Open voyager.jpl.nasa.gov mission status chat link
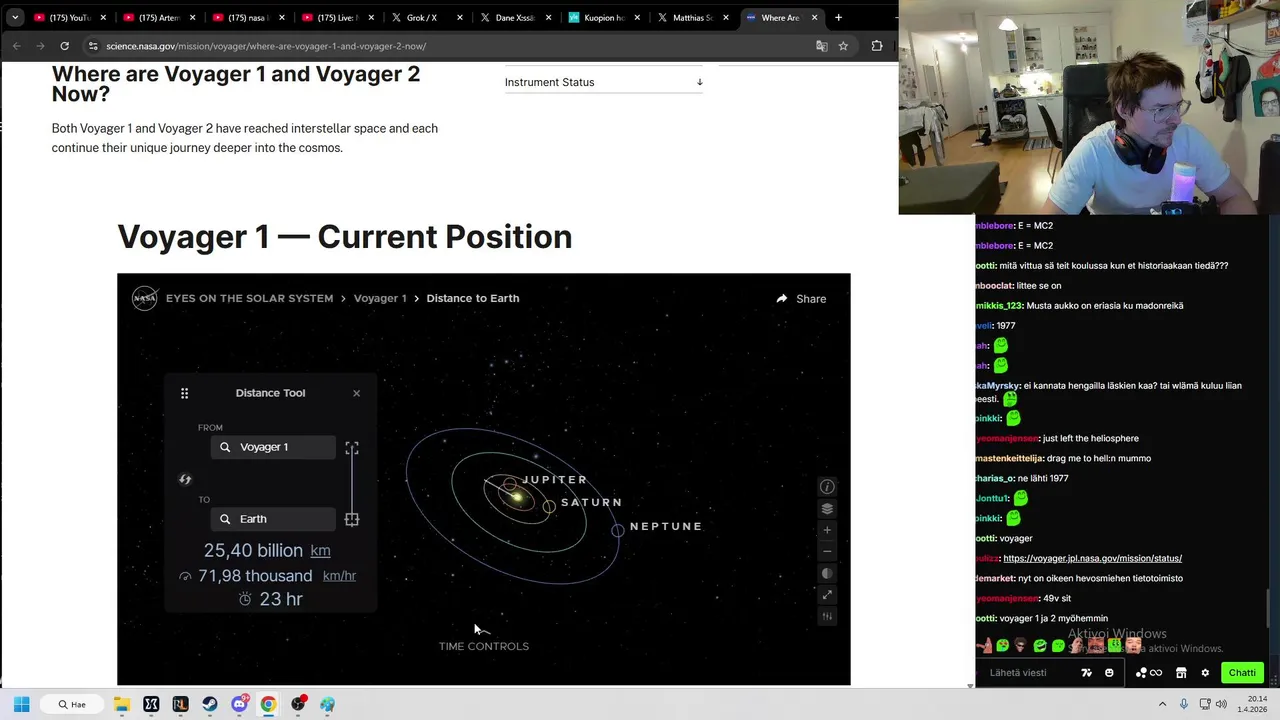This screenshot has width=1280, height=720. pyautogui.click(x=1092, y=558)
